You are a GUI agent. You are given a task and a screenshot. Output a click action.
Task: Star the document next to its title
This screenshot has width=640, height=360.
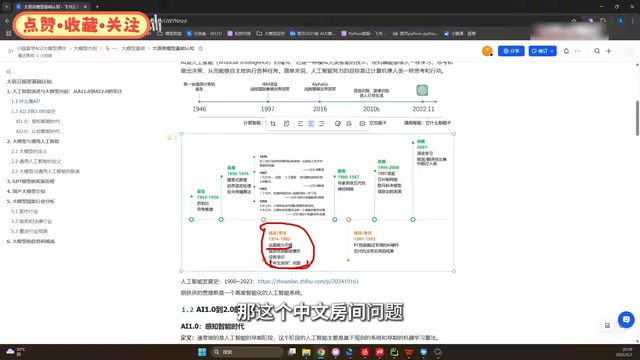[x=200, y=48]
